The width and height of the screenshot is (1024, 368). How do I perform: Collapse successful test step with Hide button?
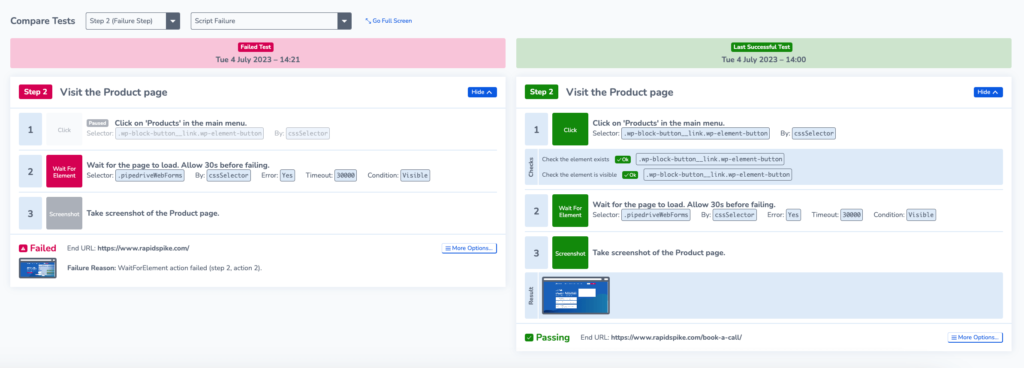click(988, 92)
